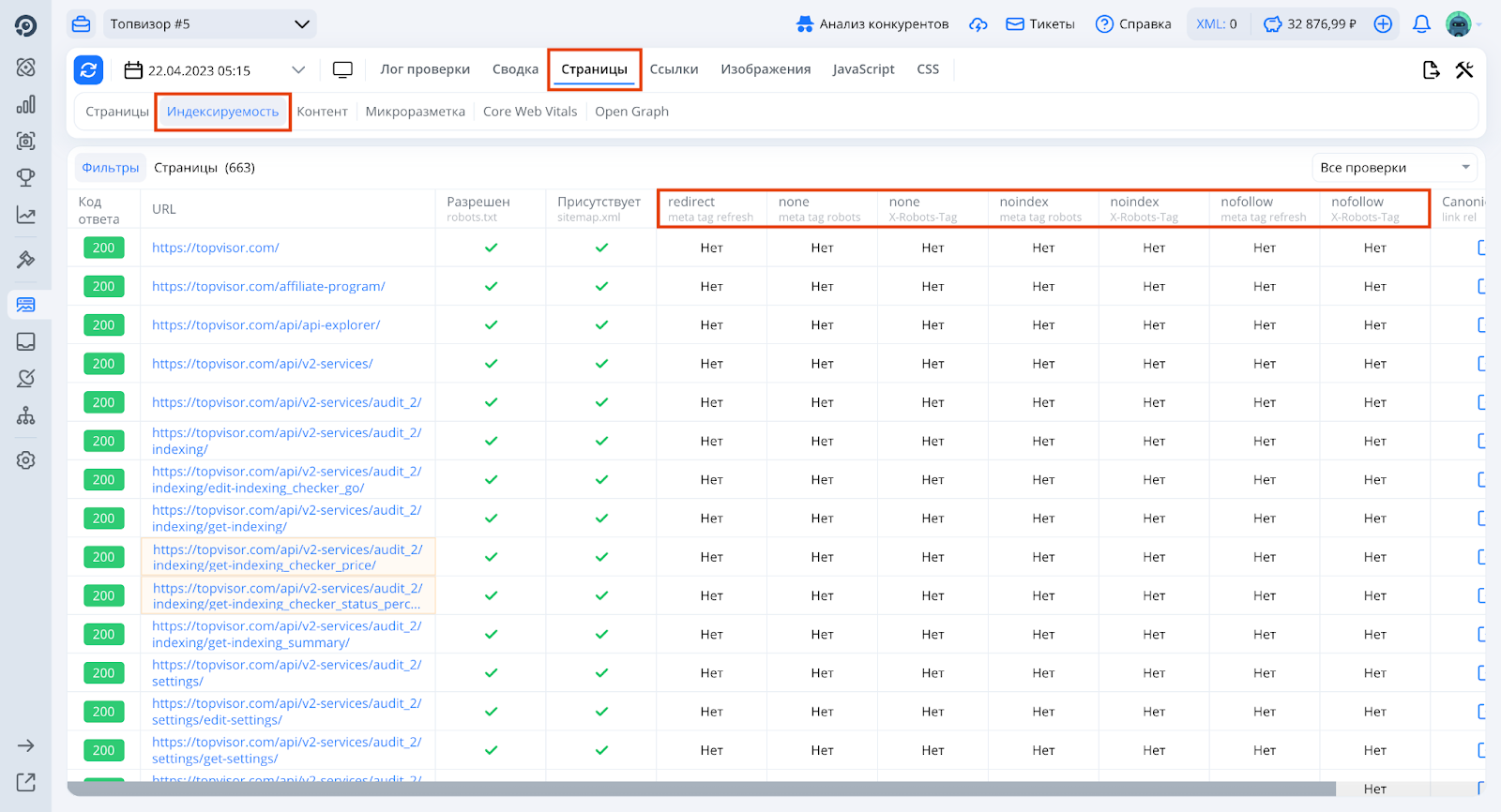Screen dimensions: 1501x812
Task: Open the Core Web Vitals subtab
Action: (x=530, y=112)
